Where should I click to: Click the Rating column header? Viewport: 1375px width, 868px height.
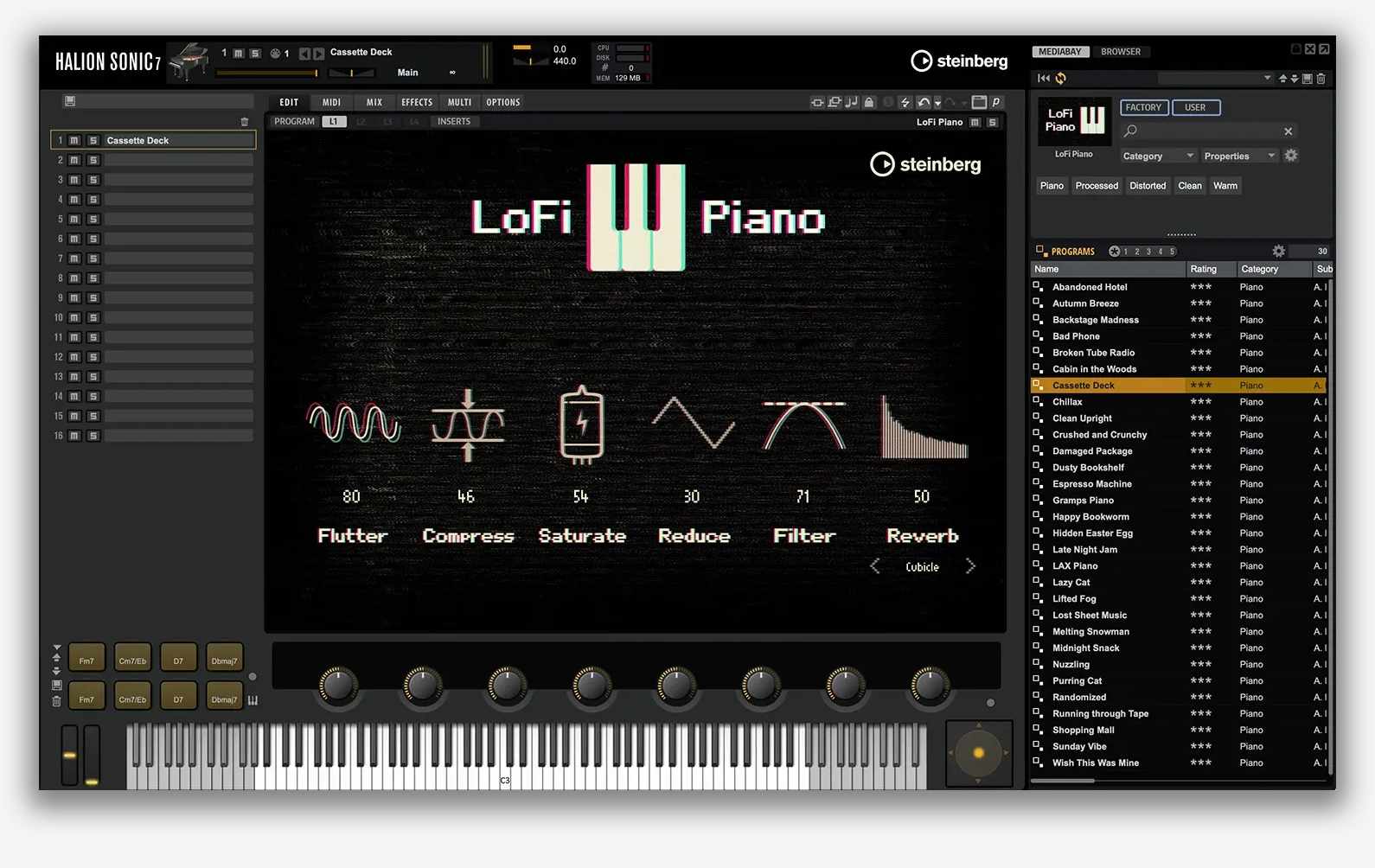1210,269
